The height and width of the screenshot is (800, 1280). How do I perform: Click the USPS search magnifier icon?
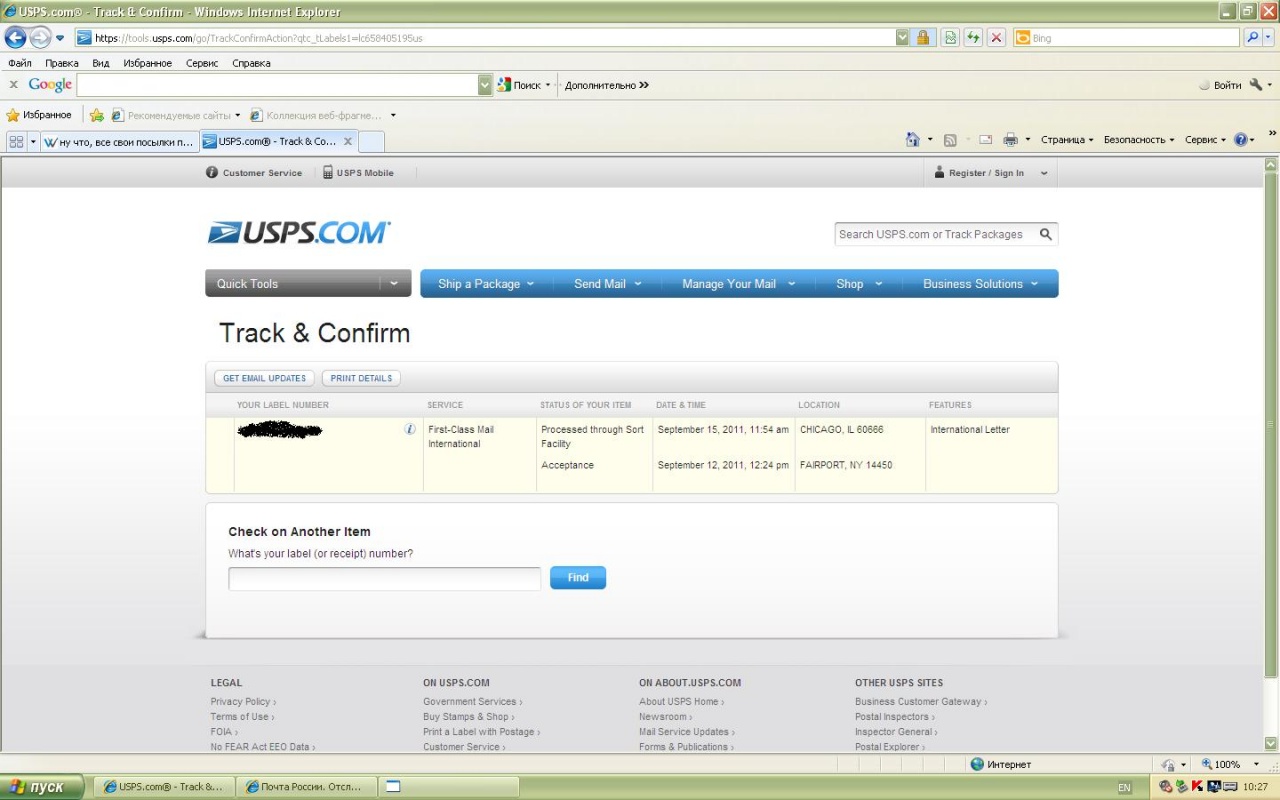click(x=1046, y=234)
